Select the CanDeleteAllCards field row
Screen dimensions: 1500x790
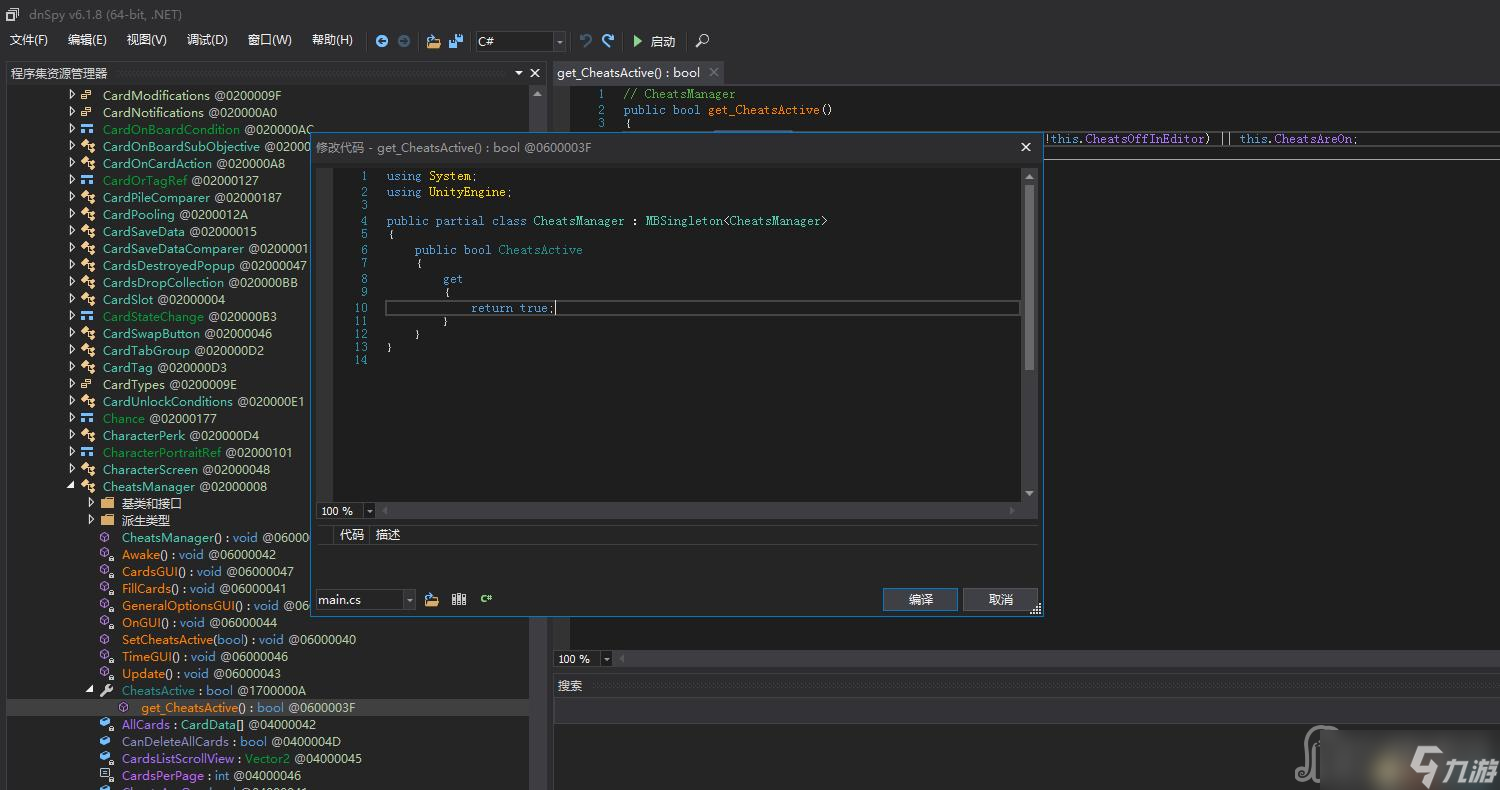231,741
